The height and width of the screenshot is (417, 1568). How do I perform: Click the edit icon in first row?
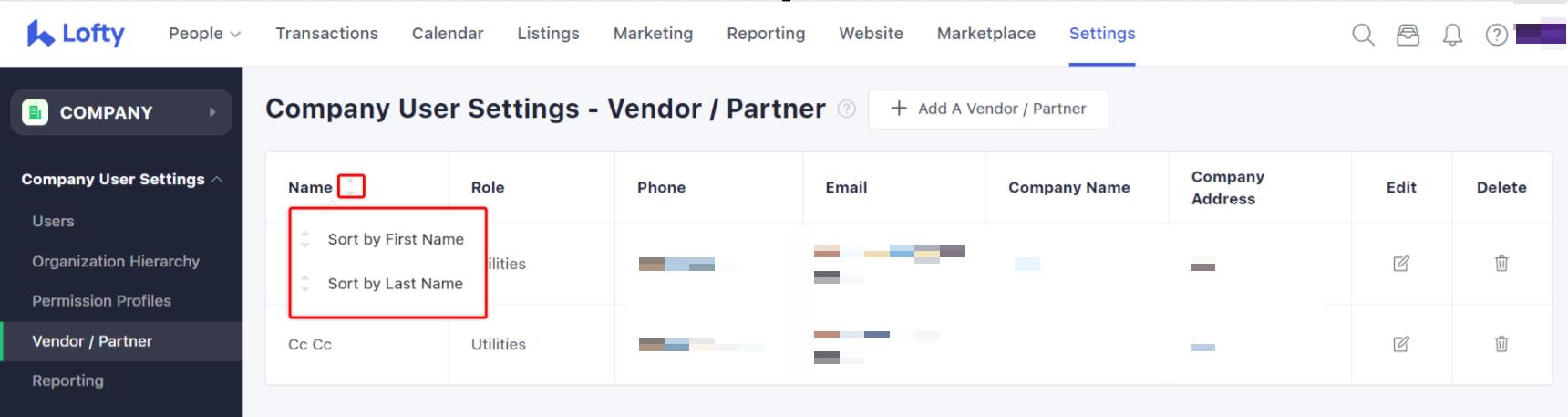click(x=1401, y=264)
